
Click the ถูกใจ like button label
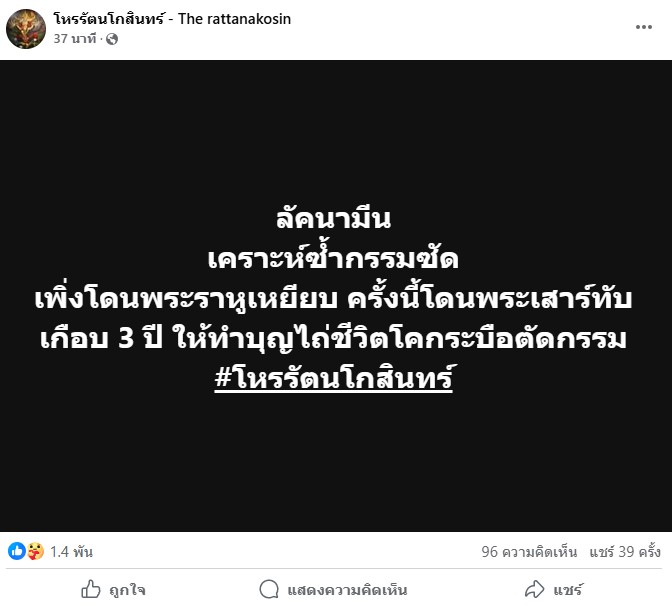127,590
